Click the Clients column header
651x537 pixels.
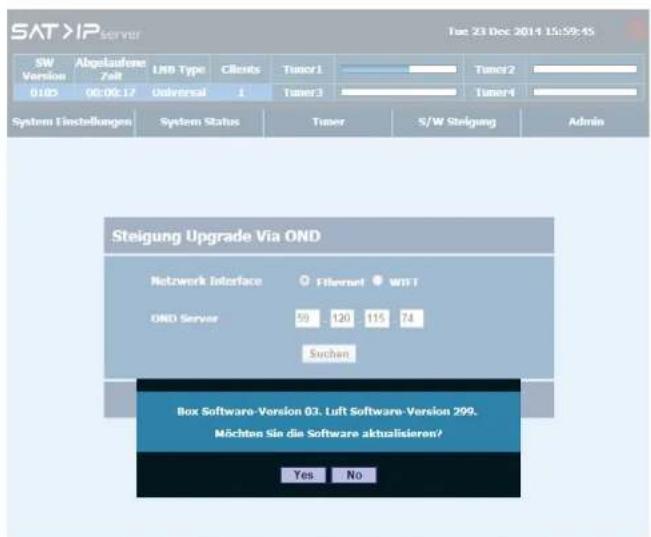[x=241, y=69]
